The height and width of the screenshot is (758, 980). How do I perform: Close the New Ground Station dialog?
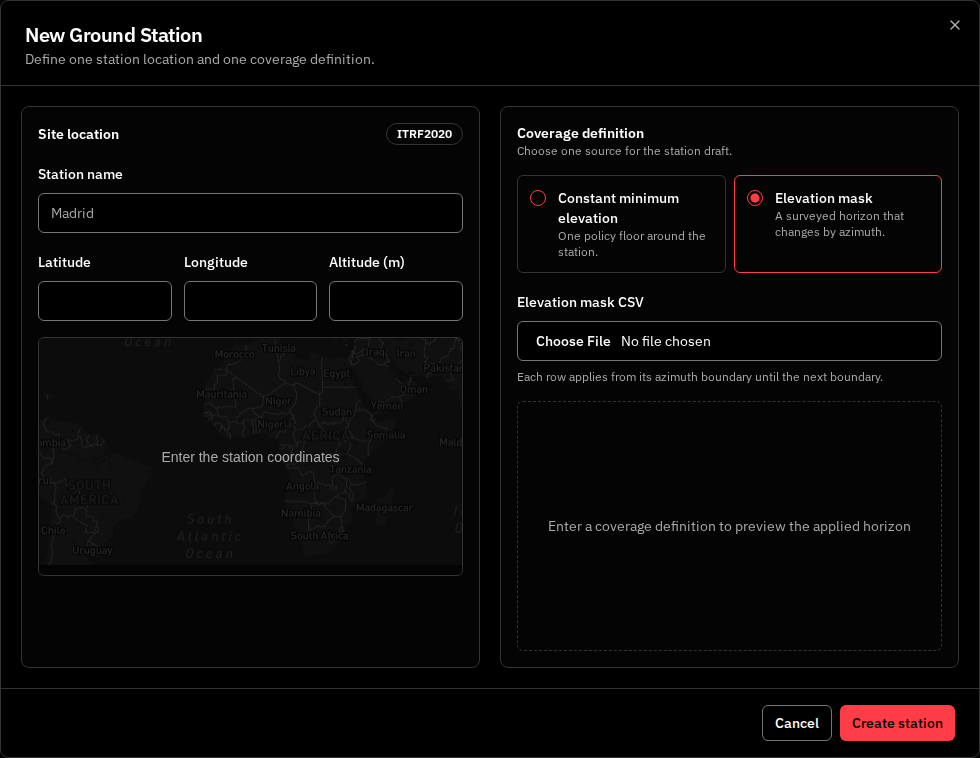point(954,25)
